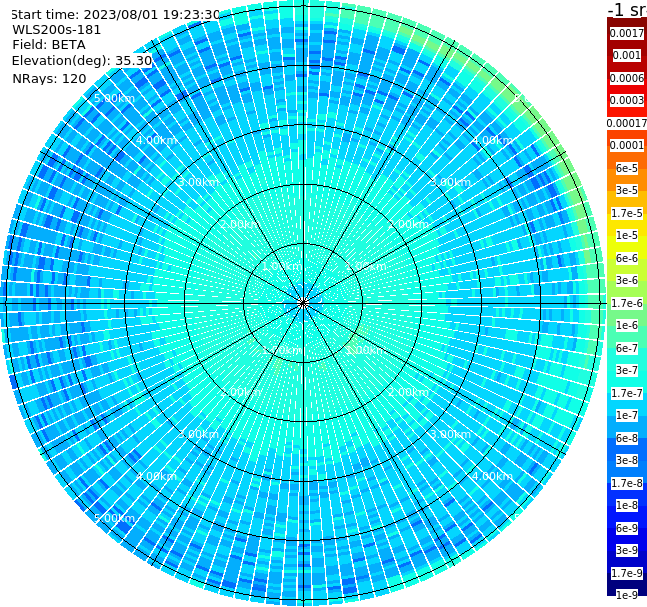
Task: Click the Field: BETA label
Action: pyautogui.click(x=49, y=45)
